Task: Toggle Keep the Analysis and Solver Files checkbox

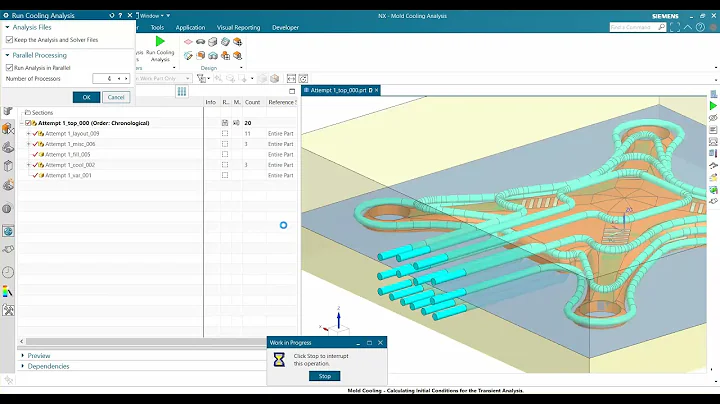Action: pyautogui.click(x=9, y=40)
